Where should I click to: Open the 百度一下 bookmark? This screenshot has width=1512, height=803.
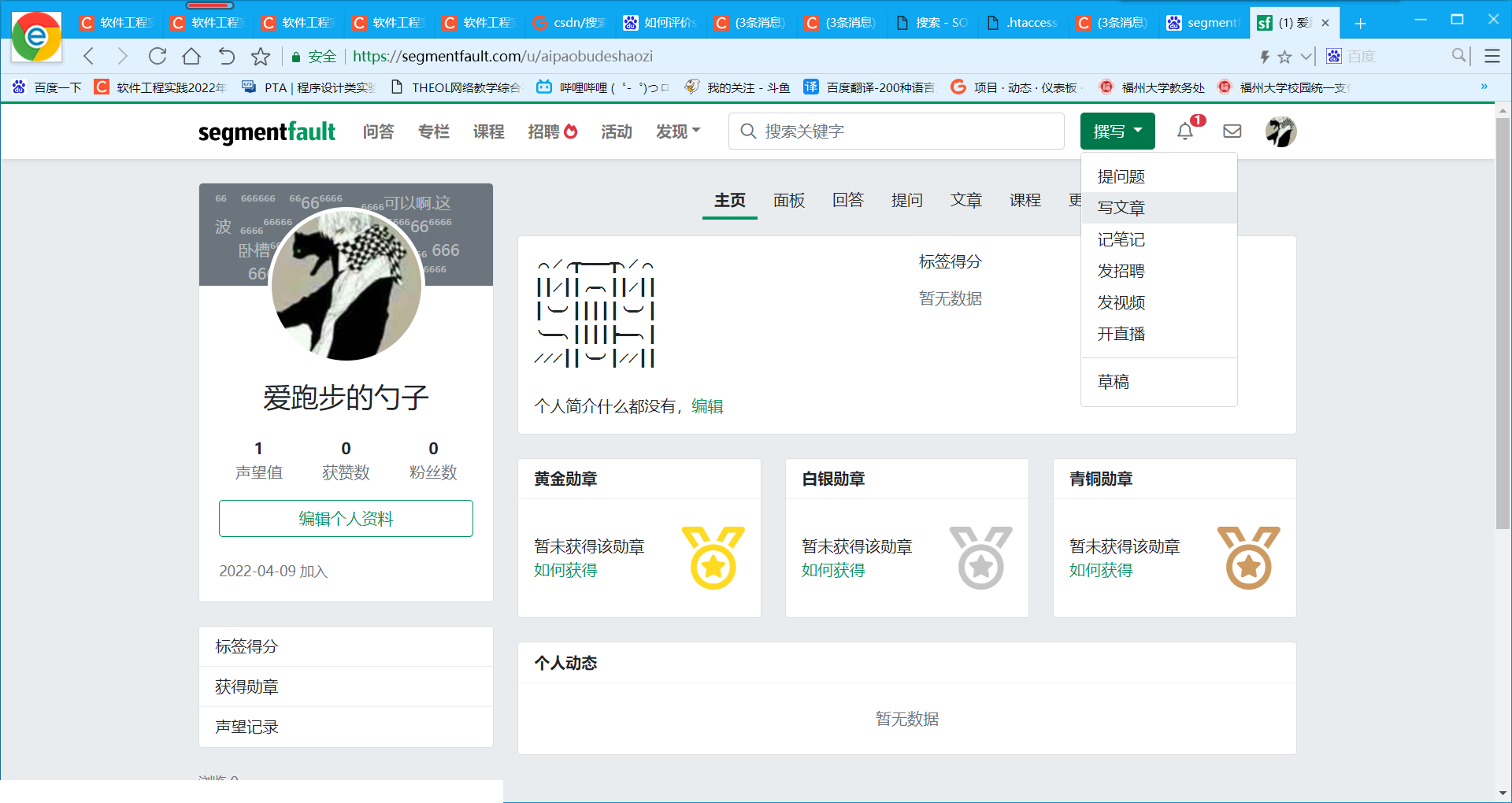click(47, 87)
